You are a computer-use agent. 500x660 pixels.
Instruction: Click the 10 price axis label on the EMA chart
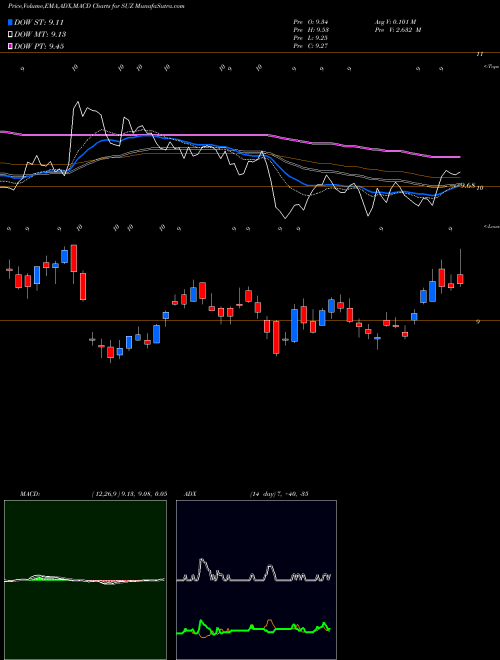pos(479,188)
